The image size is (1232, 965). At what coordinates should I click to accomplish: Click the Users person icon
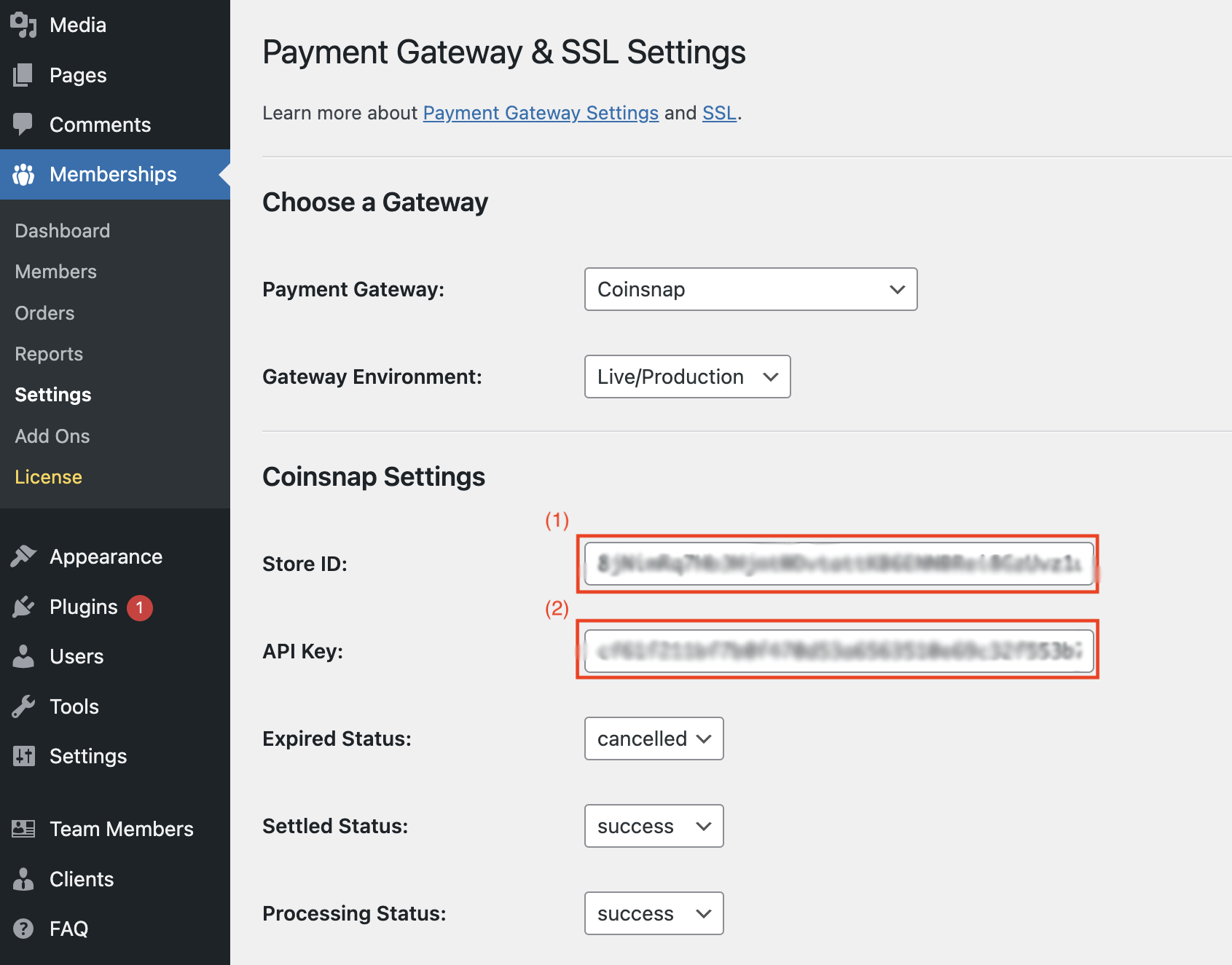23,656
